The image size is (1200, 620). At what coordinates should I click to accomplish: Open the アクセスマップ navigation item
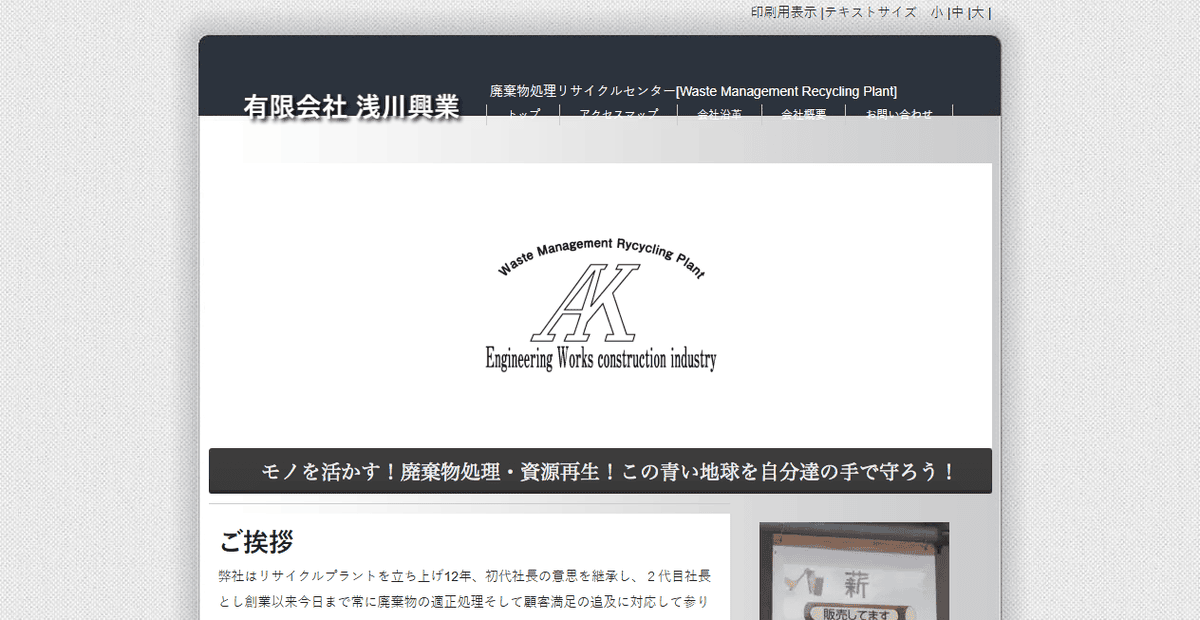(619, 113)
